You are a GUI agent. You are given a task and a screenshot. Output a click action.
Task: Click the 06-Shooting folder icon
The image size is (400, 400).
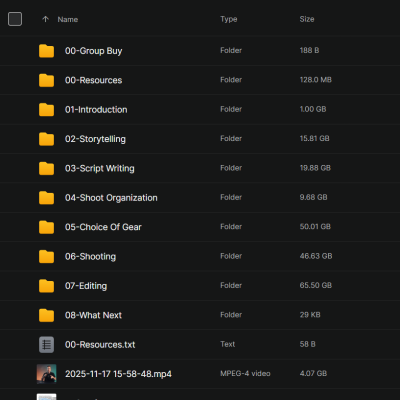[46, 256]
